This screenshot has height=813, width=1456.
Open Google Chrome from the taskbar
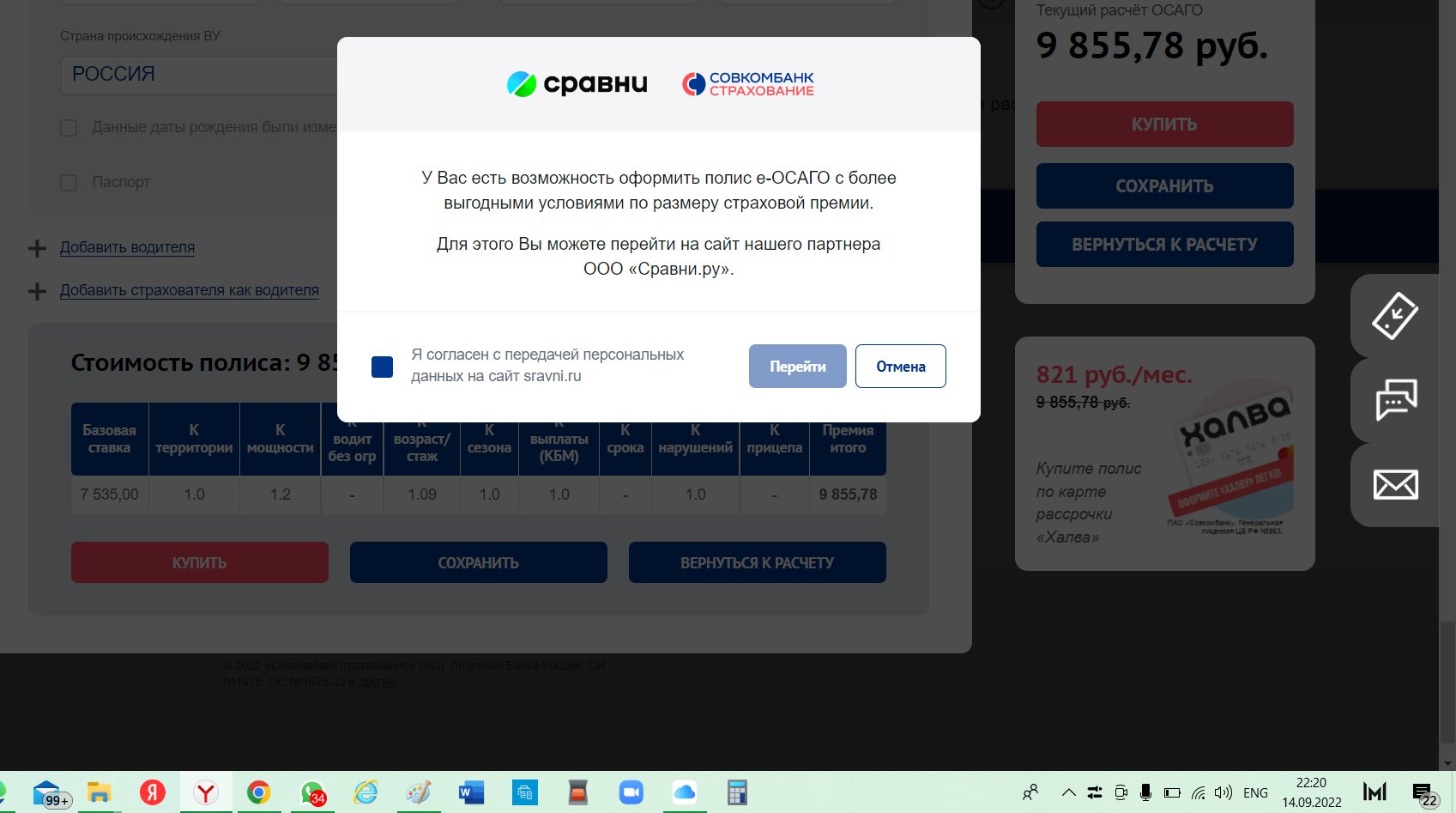point(259,792)
